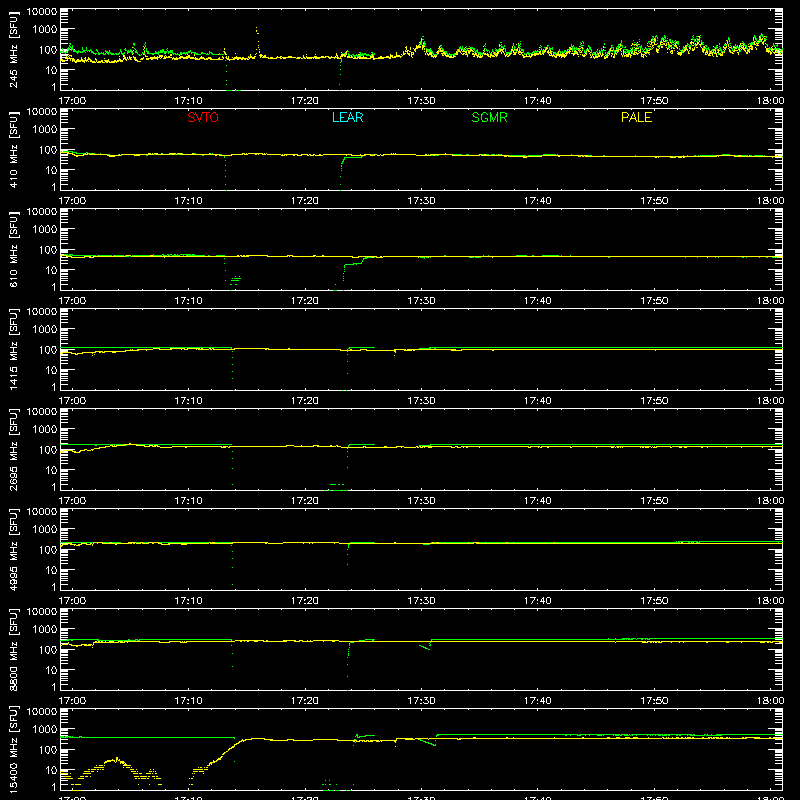800x800 pixels.
Task: Click 17:20 tick label under 410 MHz plot
Action: click(x=305, y=201)
